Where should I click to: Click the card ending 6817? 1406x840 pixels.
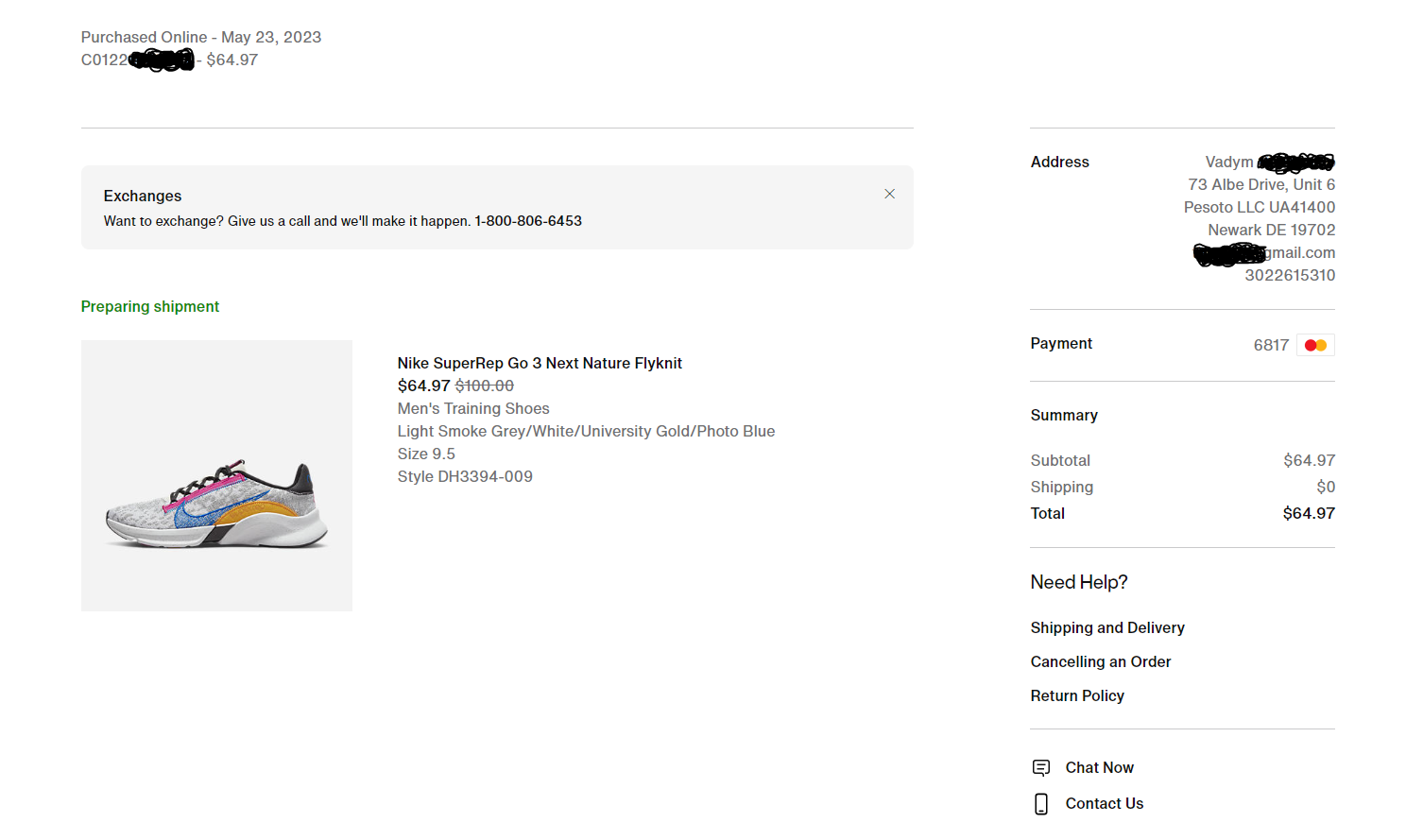1271,345
